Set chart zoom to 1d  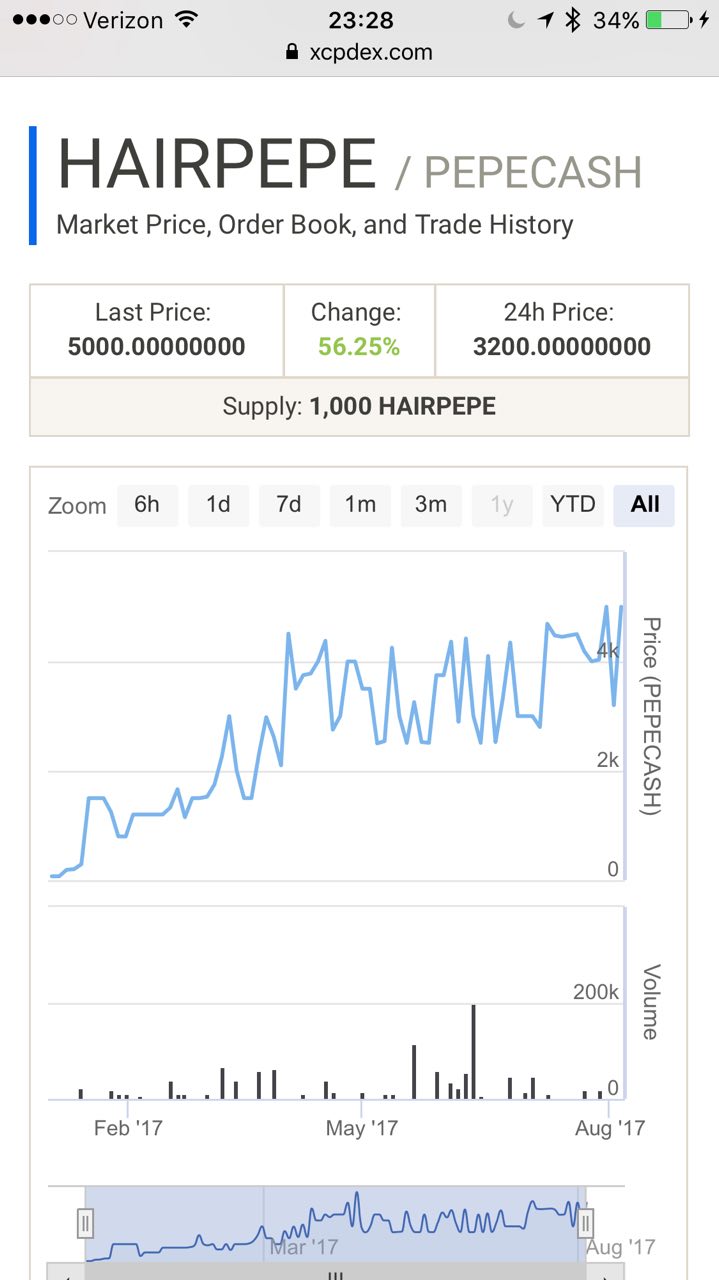click(218, 505)
